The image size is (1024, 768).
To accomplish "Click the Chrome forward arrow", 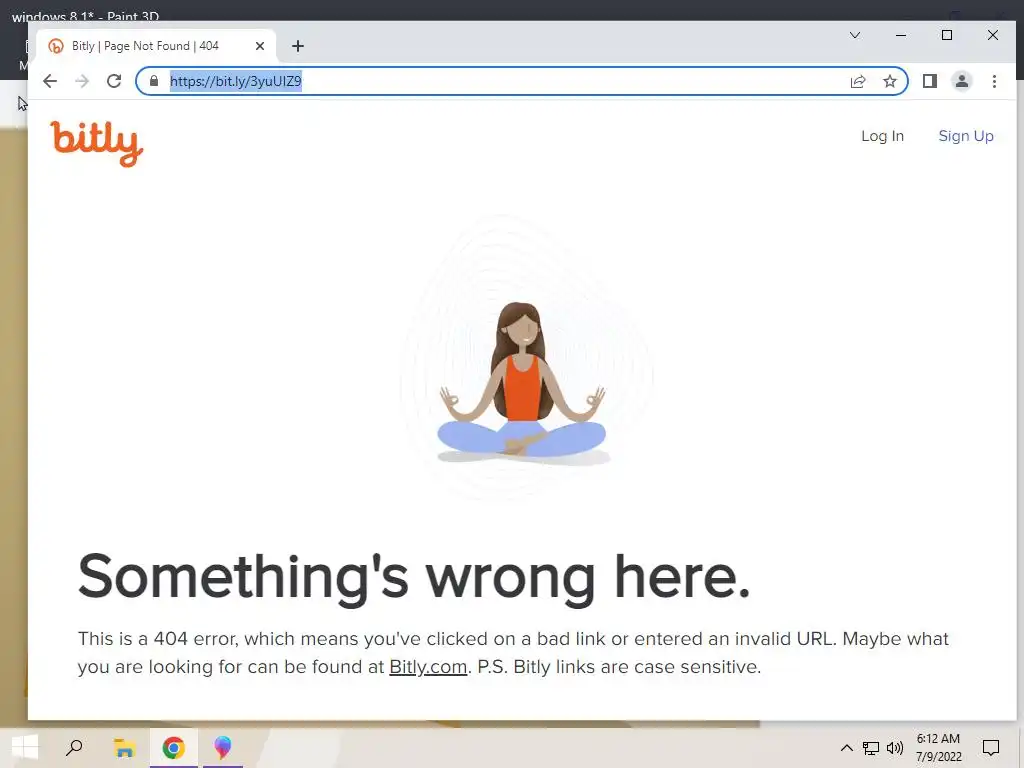I will [x=82, y=81].
